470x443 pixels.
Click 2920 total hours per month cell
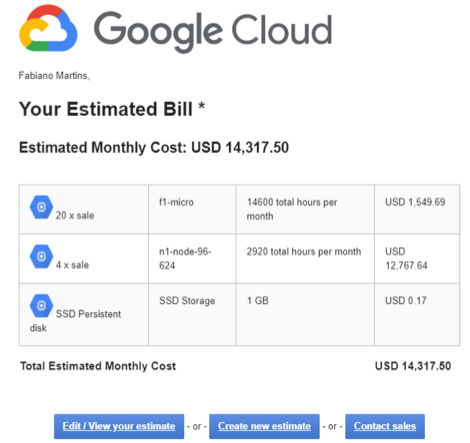pyautogui.click(x=305, y=259)
